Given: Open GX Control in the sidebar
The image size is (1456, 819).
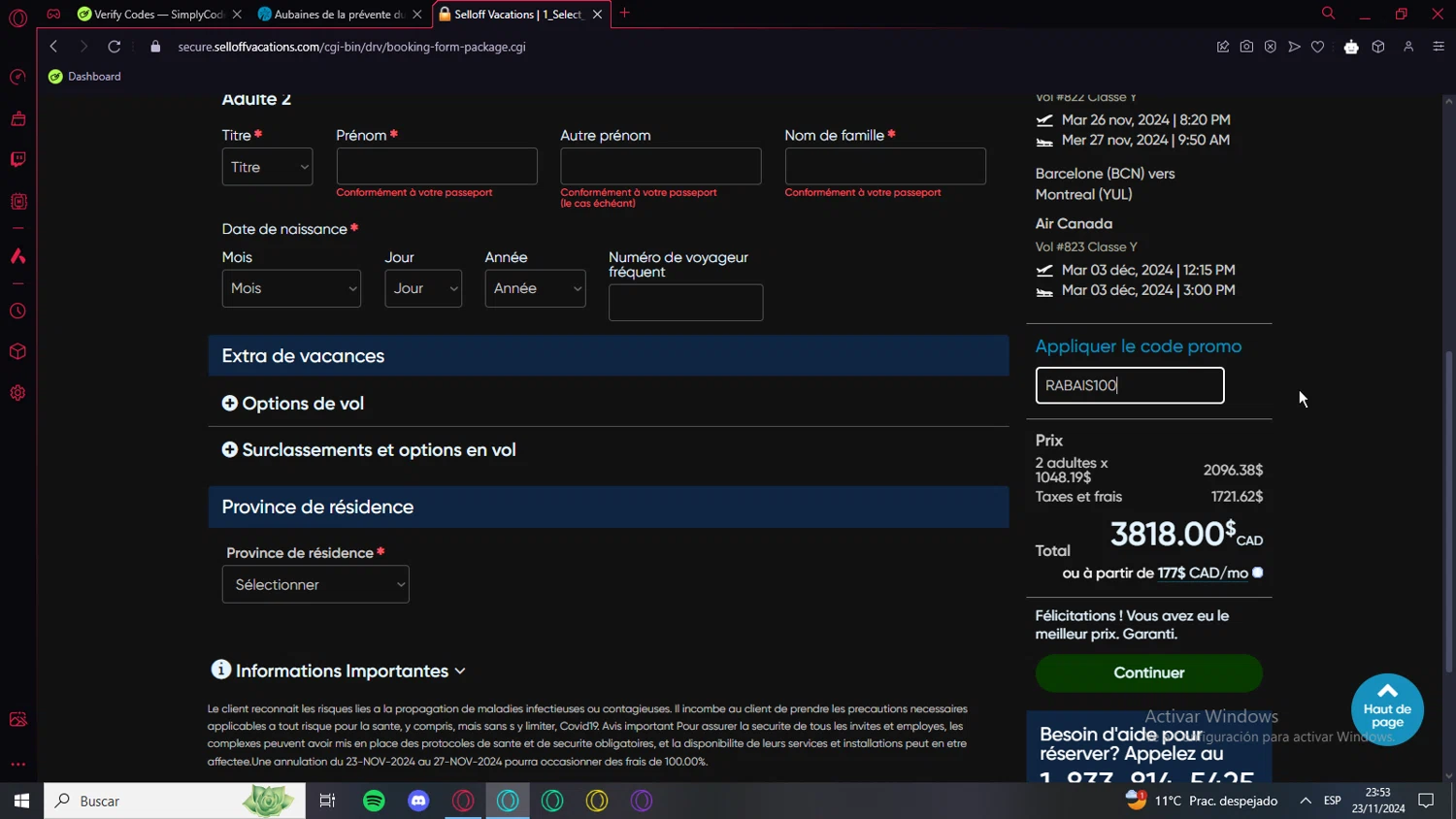Looking at the screenshot, I should [x=17, y=77].
